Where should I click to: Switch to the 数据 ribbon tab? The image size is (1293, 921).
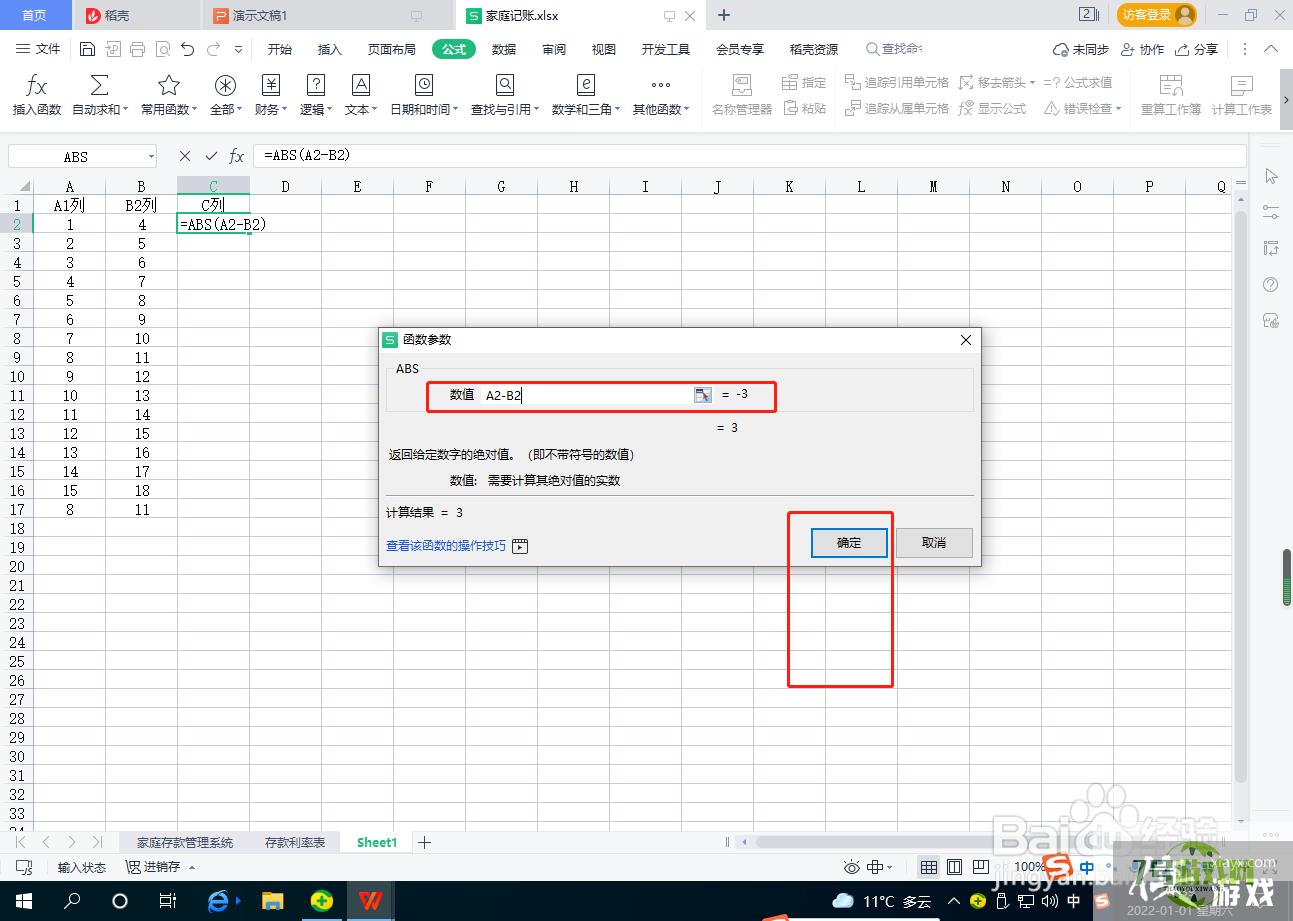point(504,49)
